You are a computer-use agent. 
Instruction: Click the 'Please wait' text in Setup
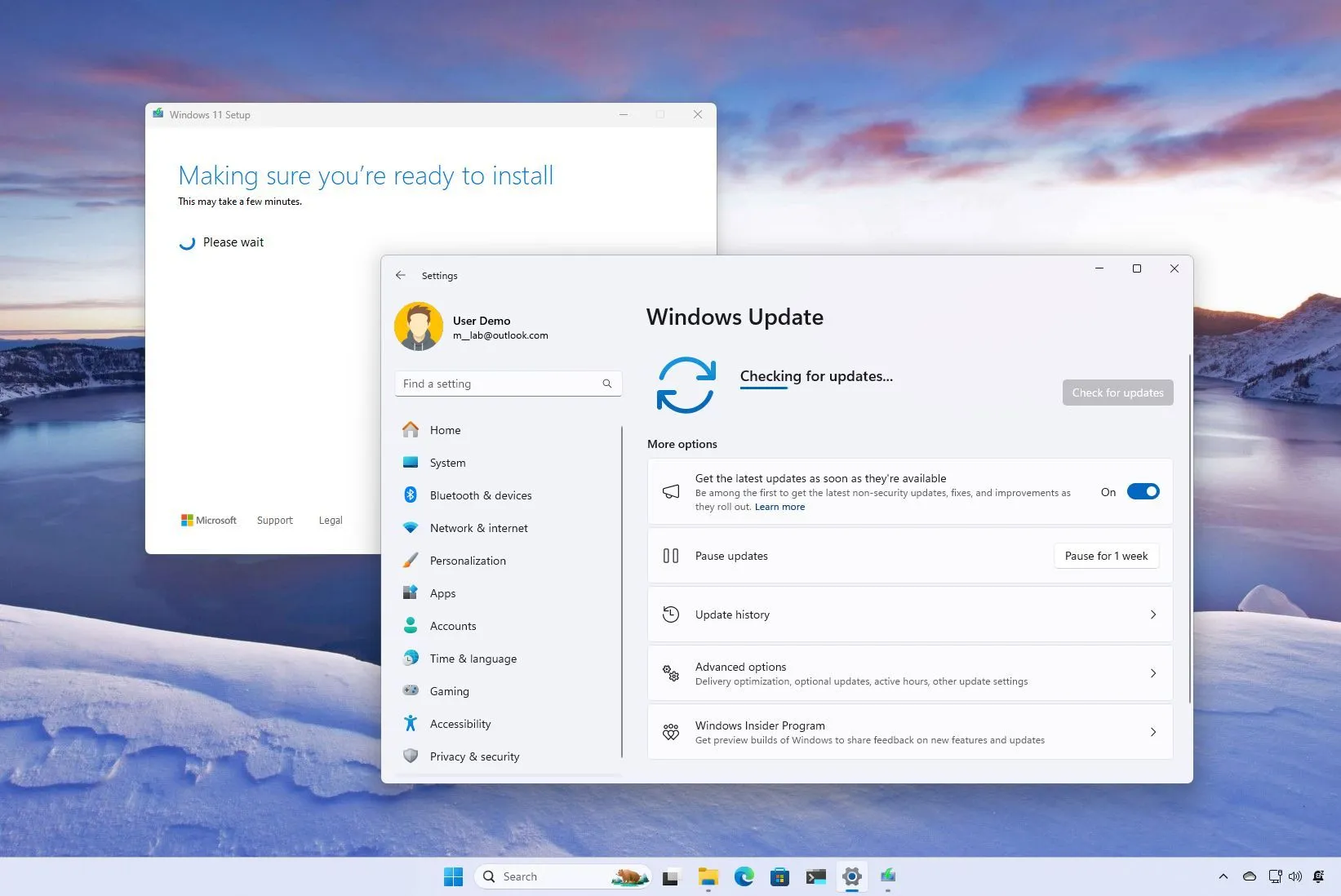click(x=233, y=242)
